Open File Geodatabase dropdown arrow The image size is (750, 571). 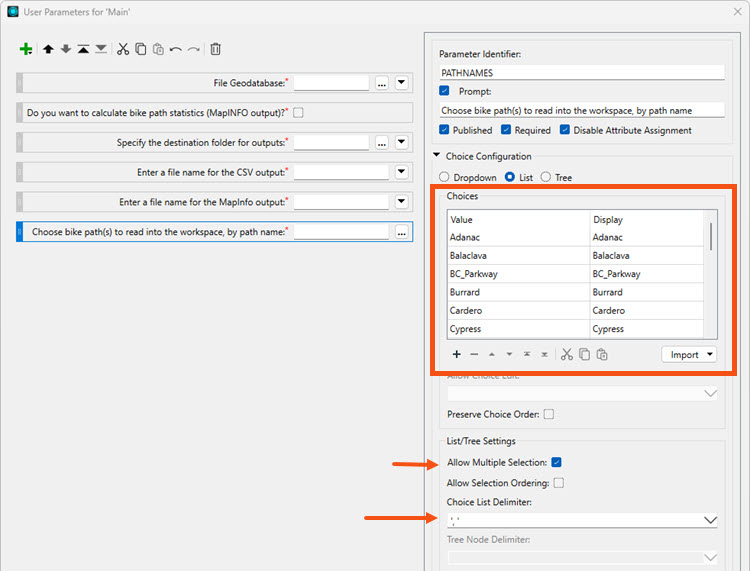(401, 83)
